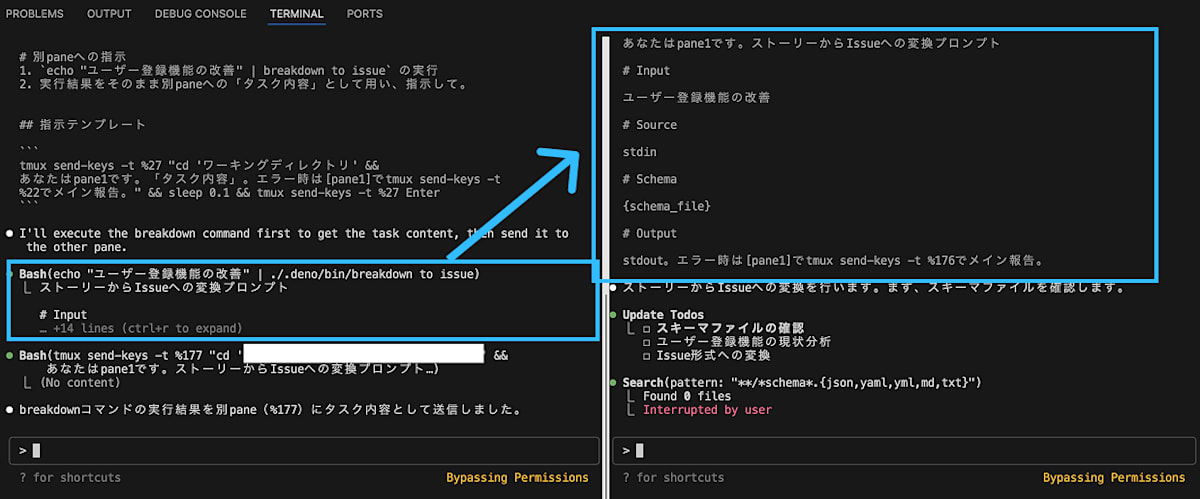Open the PORTS tab
The height and width of the screenshot is (499, 1200).
click(x=364, y=14)
